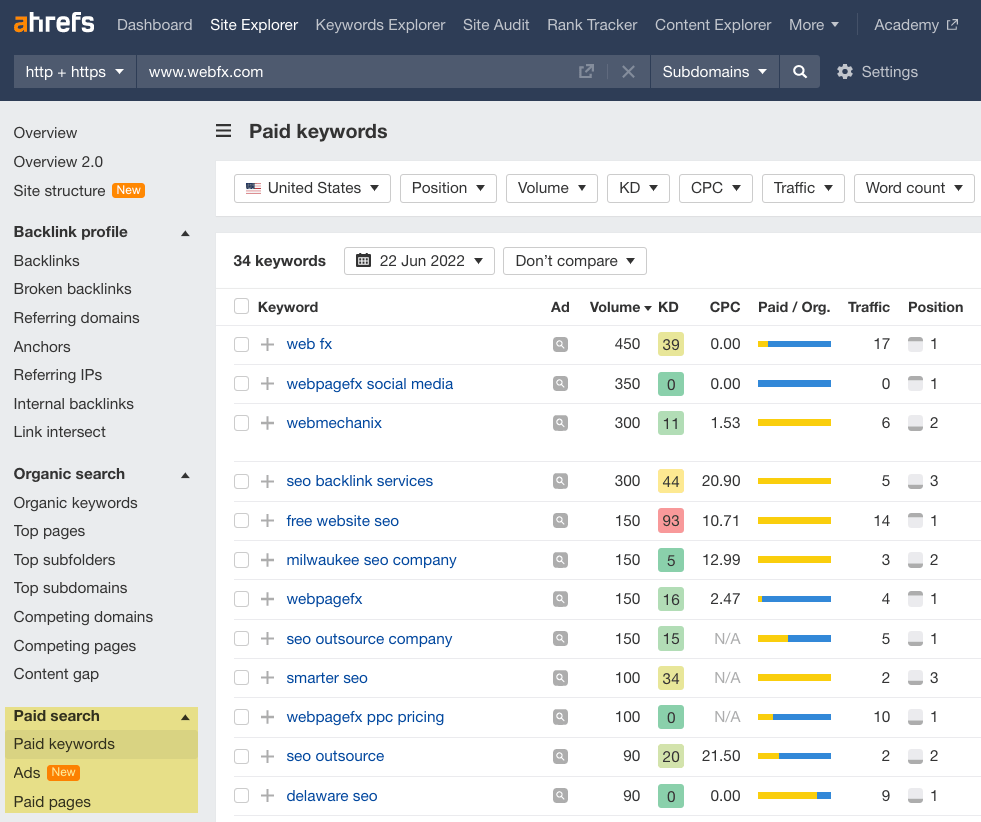Open the Subdomains mode dropdown
The width and height of the screenshot is (981, 822).
point(713,71)
